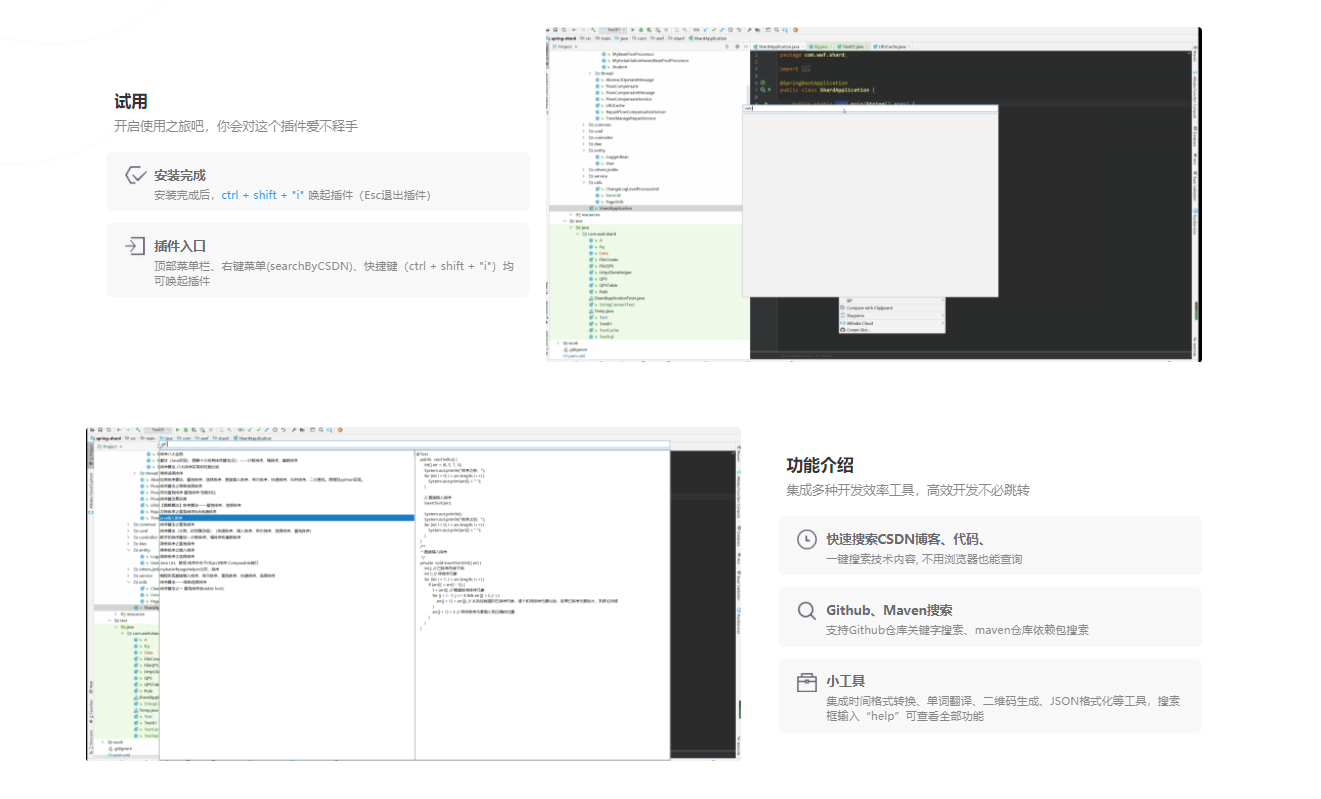Click the text 开启使用之旅吧，你会对这个插件爱不释手
This screenshot has height=799, width=1321.
pyautogui.click(x=235, y=127)
